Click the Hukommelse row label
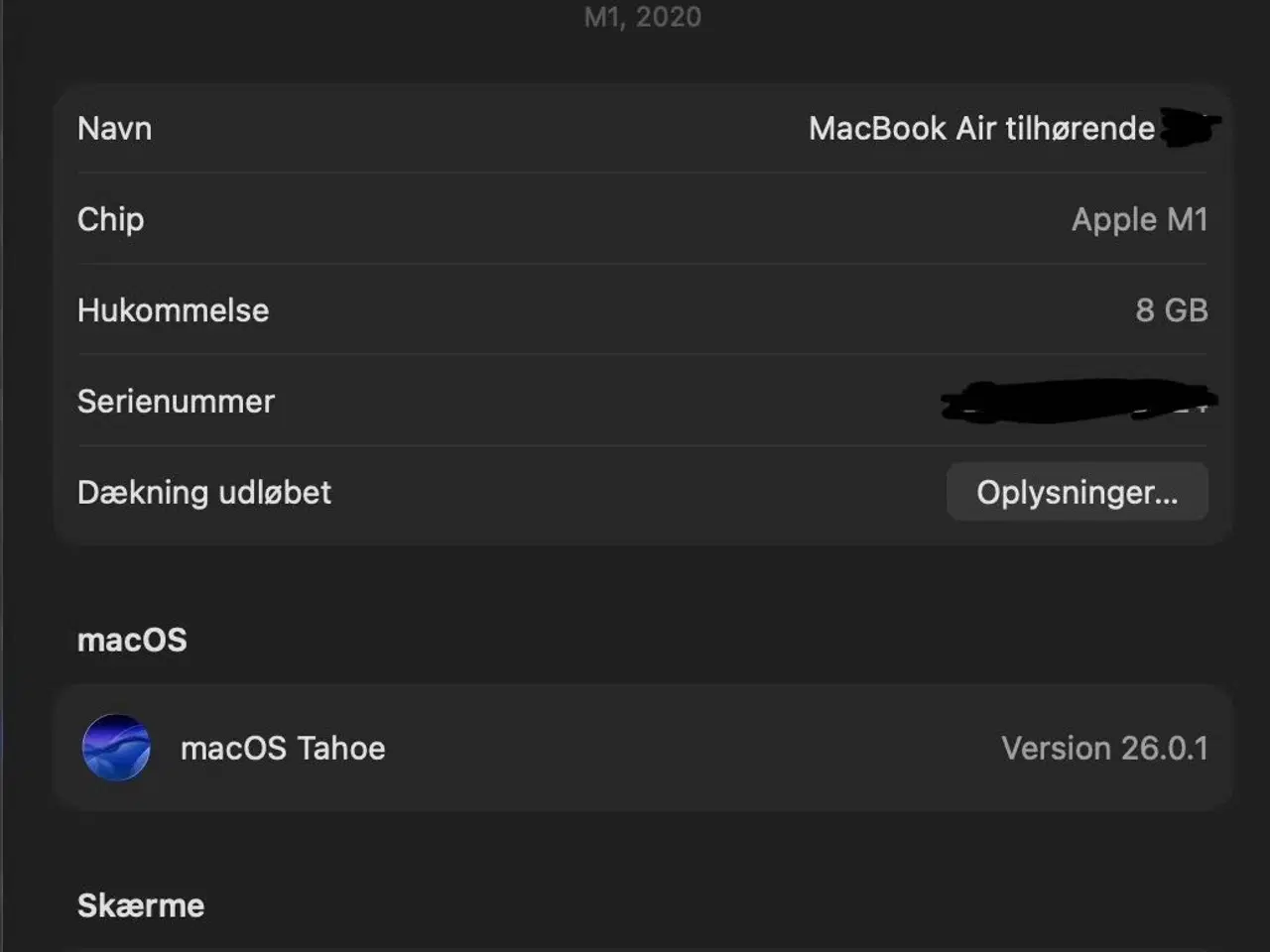The height and width of the screenshot is (952, 1270). tap(174, 310)
